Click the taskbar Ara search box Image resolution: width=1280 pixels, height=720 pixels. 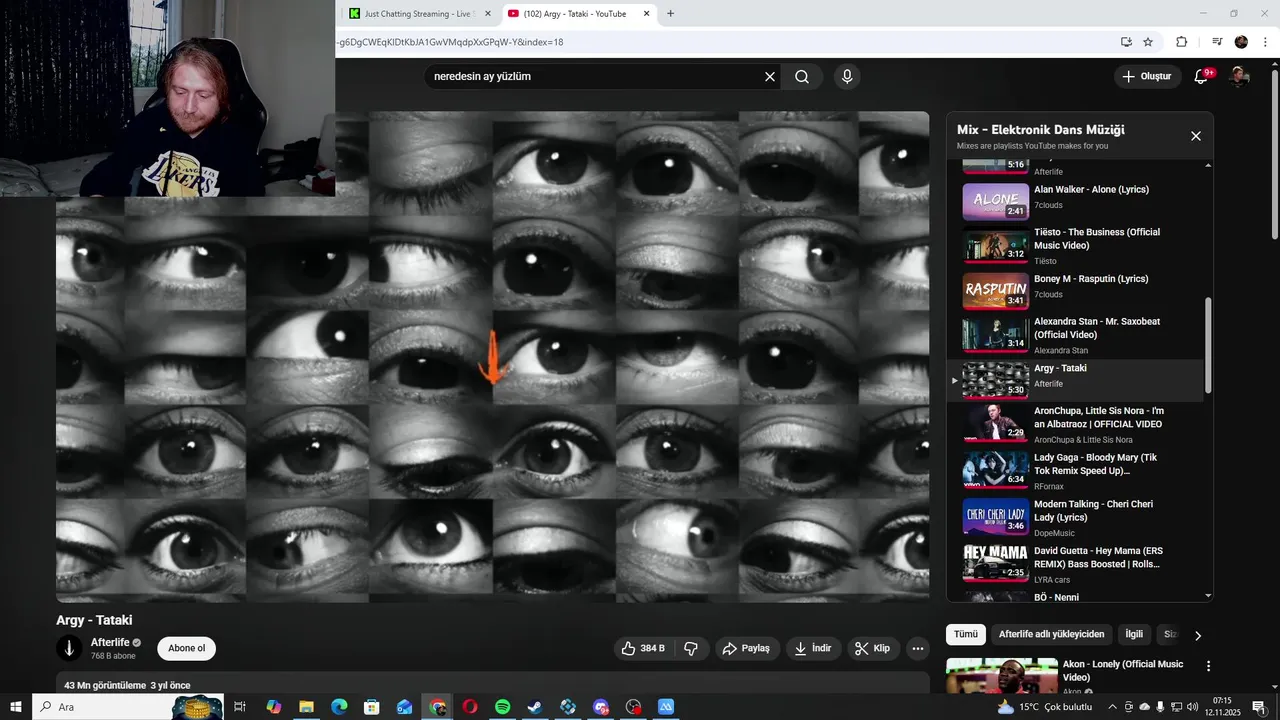[x=128, y=707]
